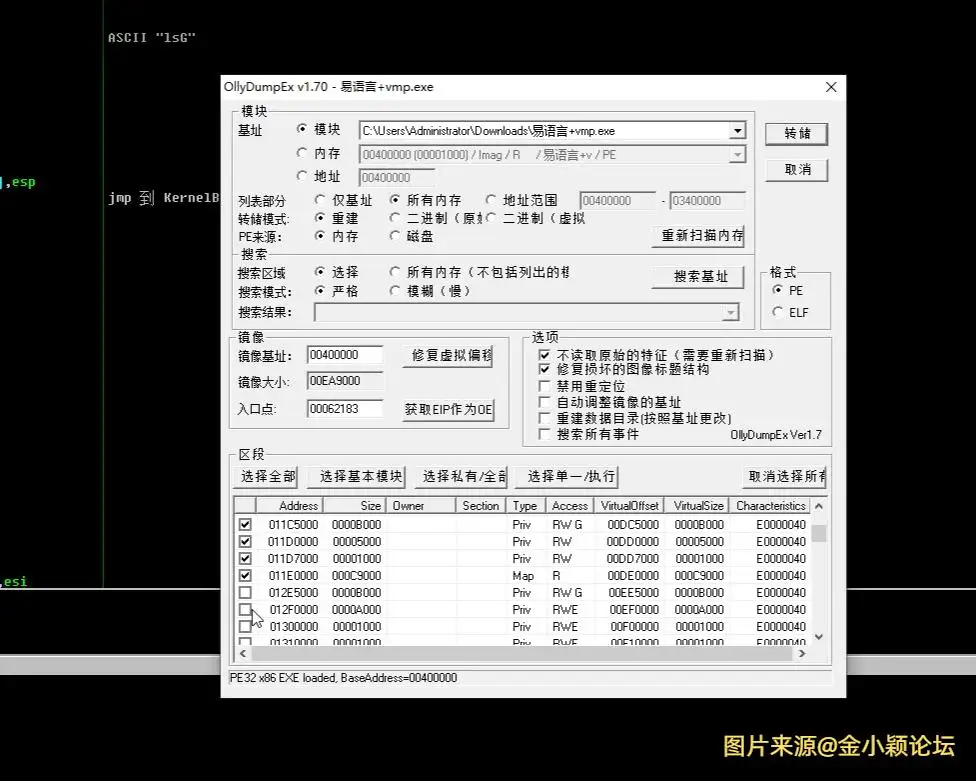Select the ELF format radio button
976x781 pixels.
(779, 312)
